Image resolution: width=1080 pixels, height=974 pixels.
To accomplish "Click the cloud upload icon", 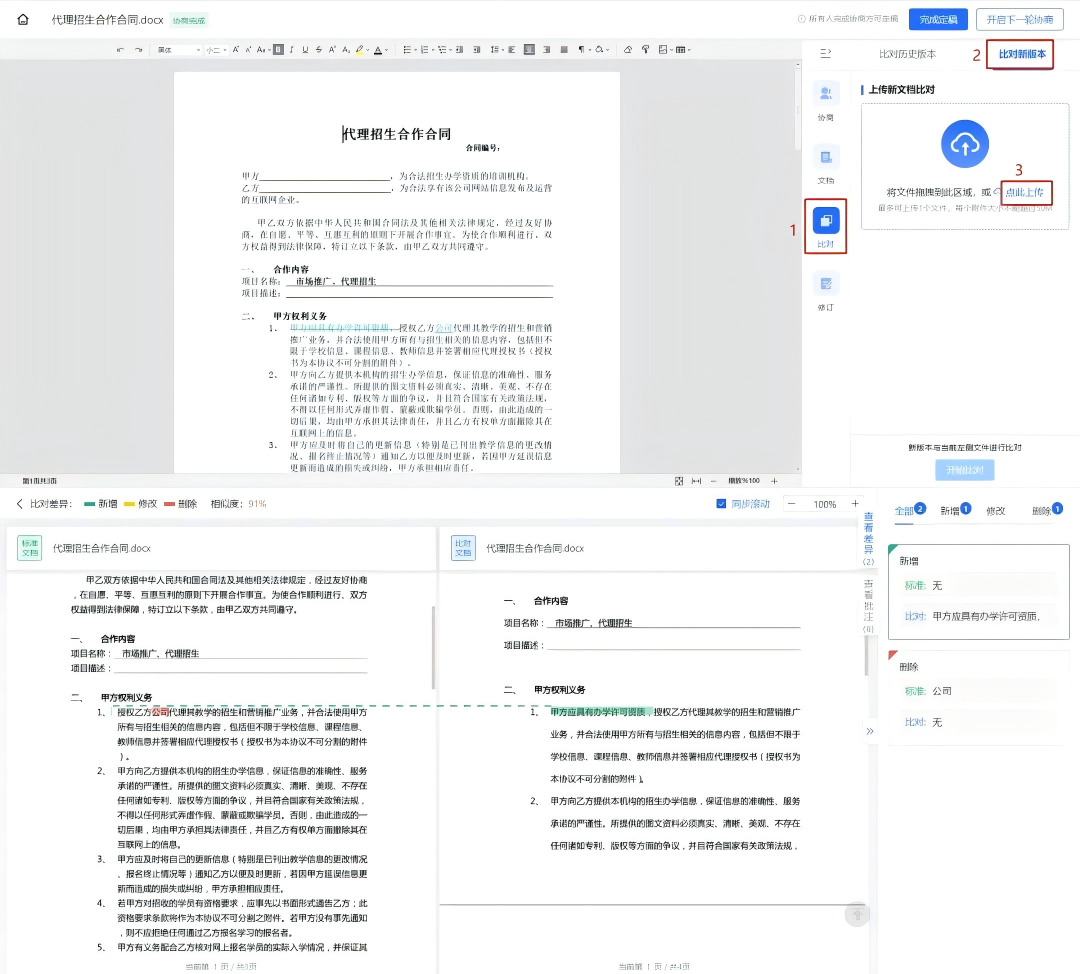I will (x=964, y=144).
